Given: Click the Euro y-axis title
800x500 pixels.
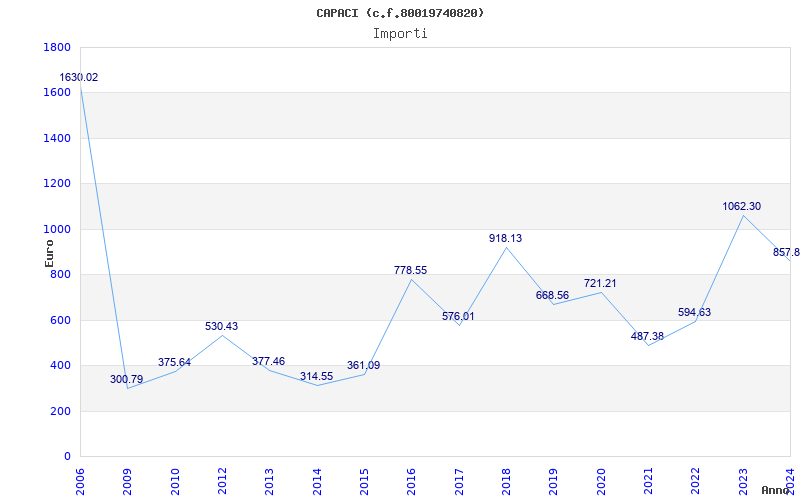Looking at the screenshot, I should click(x=49, y=253).
